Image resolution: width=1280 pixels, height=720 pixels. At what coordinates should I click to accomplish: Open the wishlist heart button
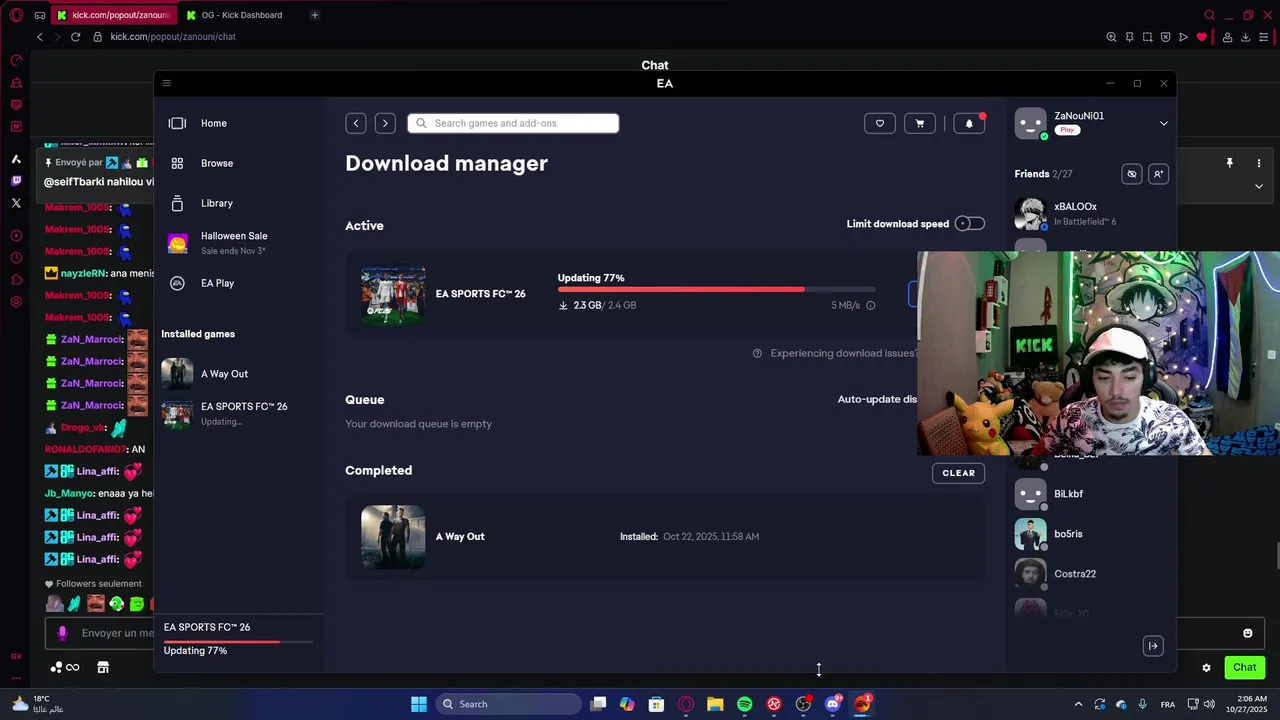click(880, 123)
